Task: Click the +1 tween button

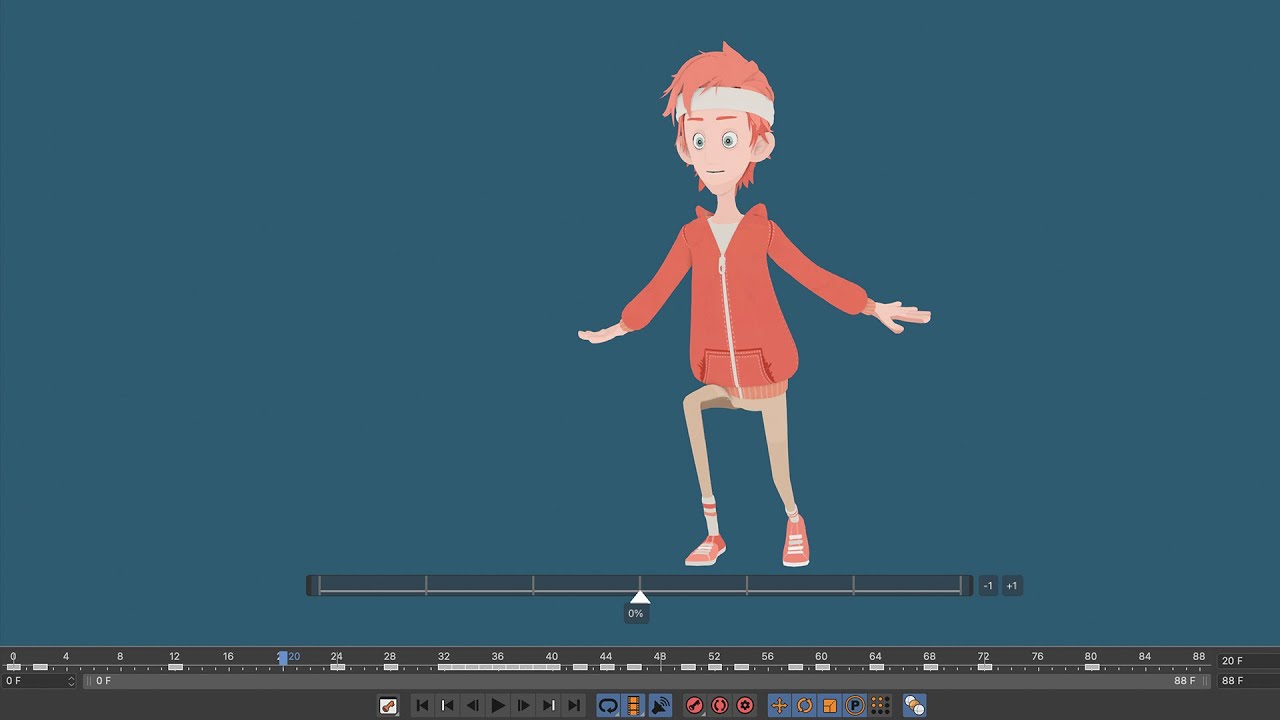Action: click(1011, 586)
